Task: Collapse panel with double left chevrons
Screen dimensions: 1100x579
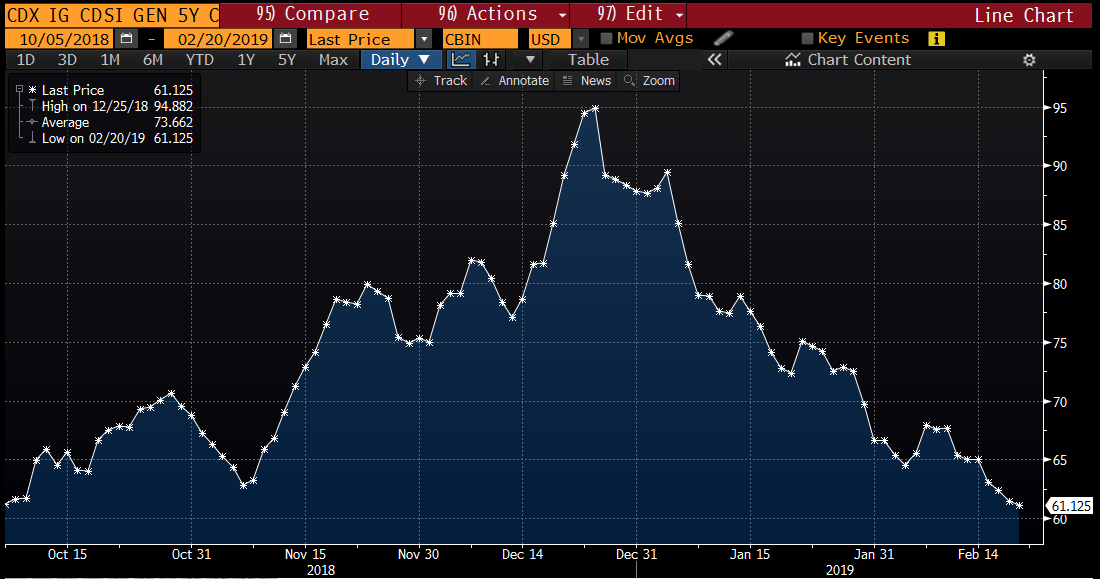Action: [714, 60]
